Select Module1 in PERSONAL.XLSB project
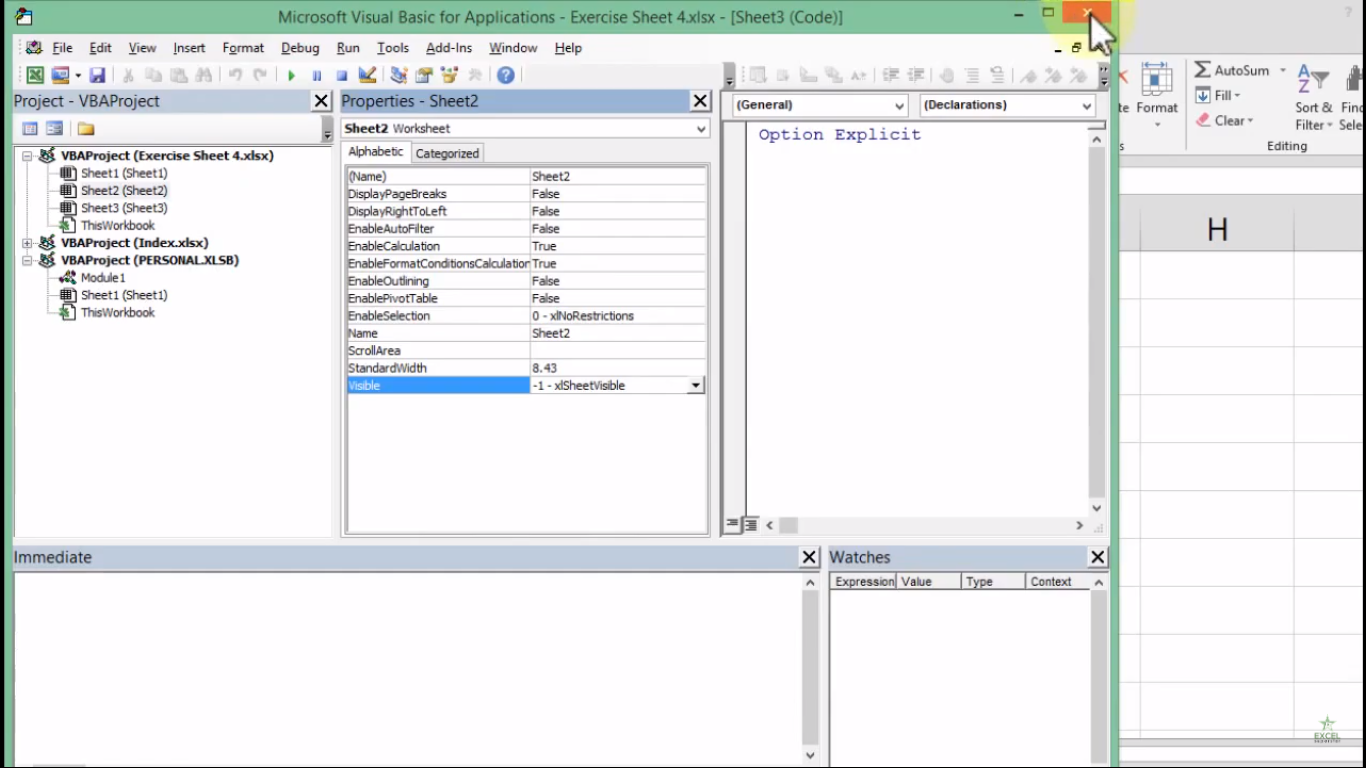The width and height of the screenshot is (1366, 768). [x=103, y=278]
